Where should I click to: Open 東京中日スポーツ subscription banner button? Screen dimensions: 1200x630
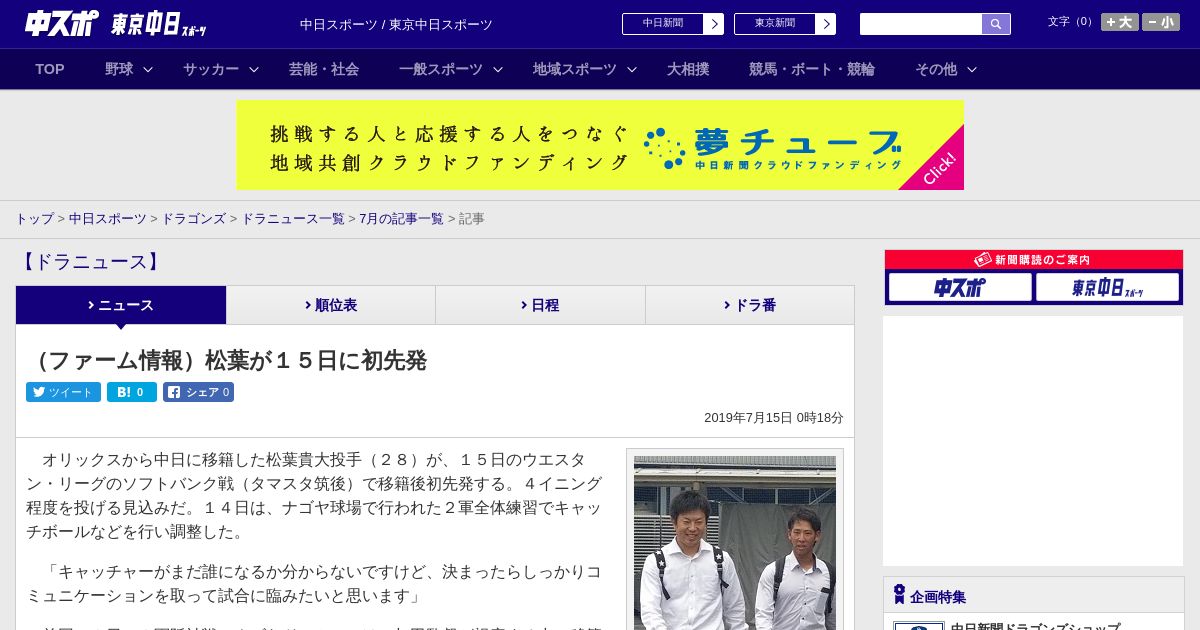coord(1107,287)
